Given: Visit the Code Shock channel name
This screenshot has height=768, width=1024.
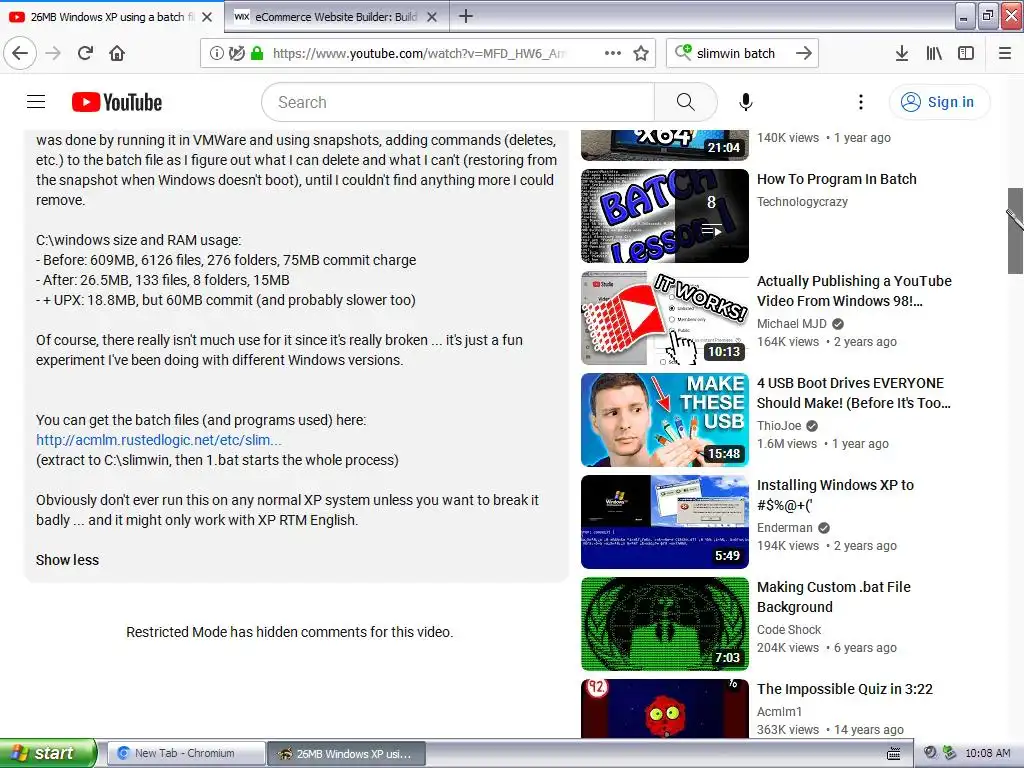Looking at the screenshot, I should tap(789, 630).
